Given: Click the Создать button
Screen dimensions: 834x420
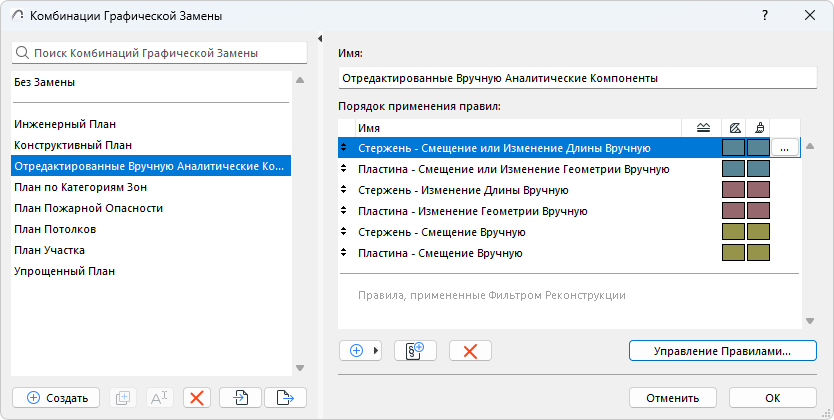Looking at the screenshot, I should (56, 397).
